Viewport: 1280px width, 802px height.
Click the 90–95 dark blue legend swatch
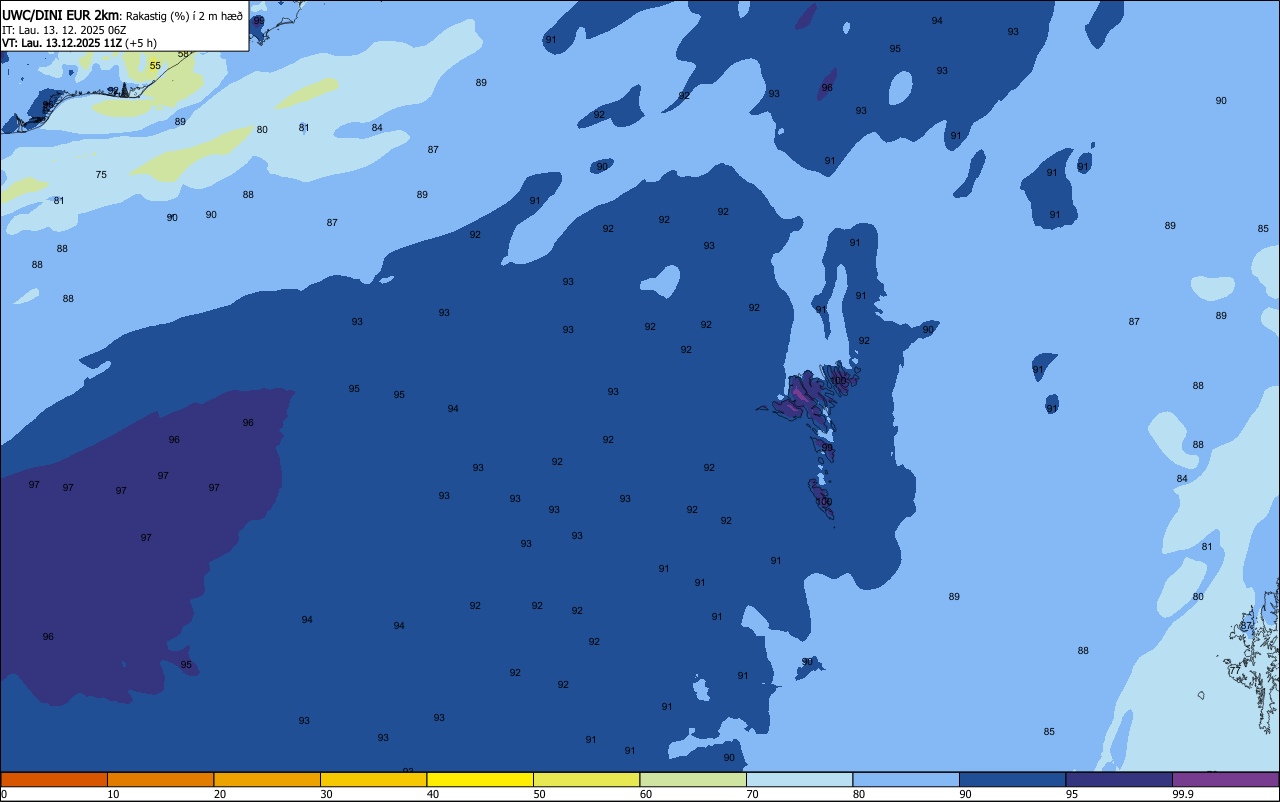point(1012,779)
